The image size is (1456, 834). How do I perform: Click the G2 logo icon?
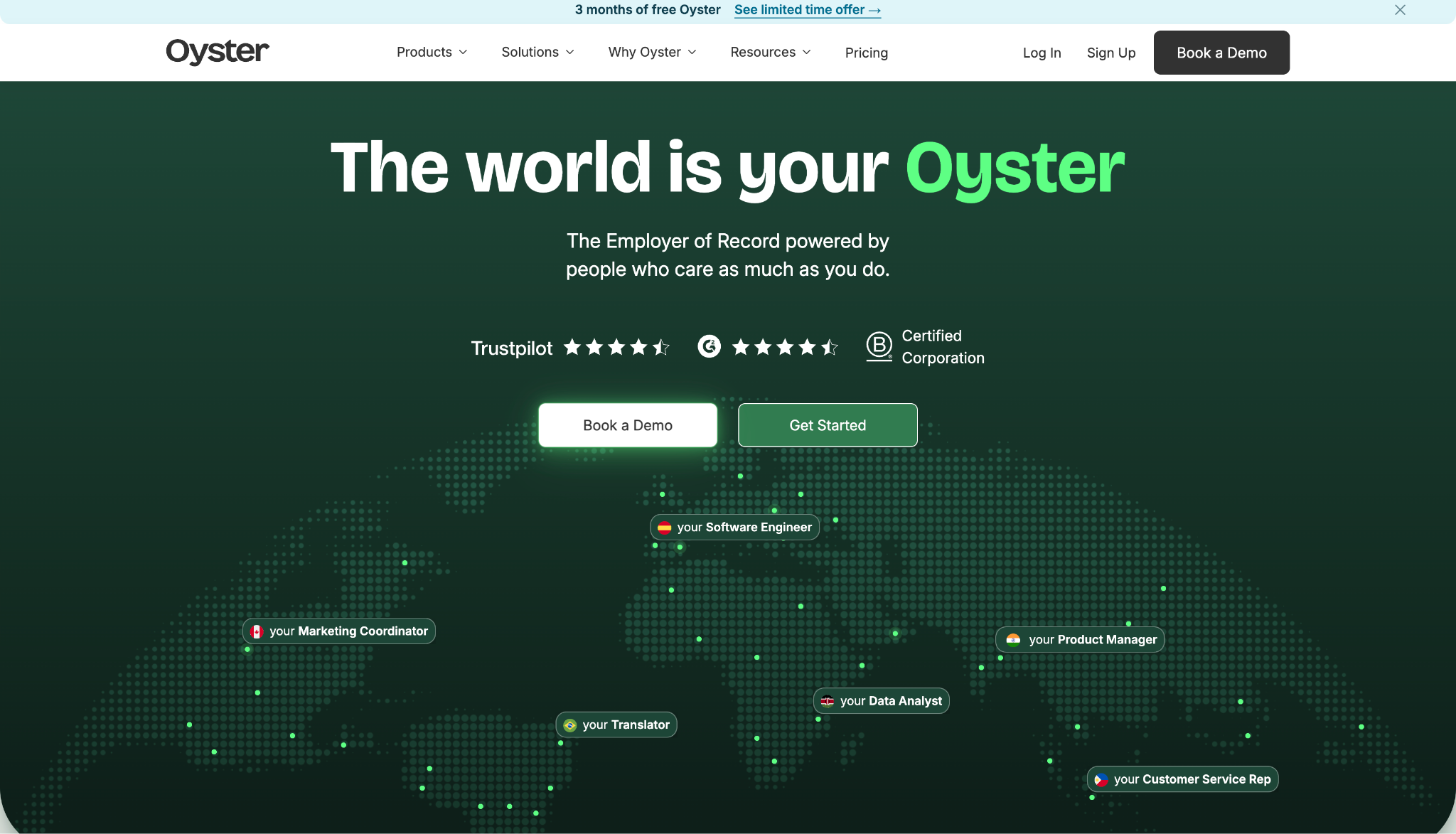pos(709,346)
